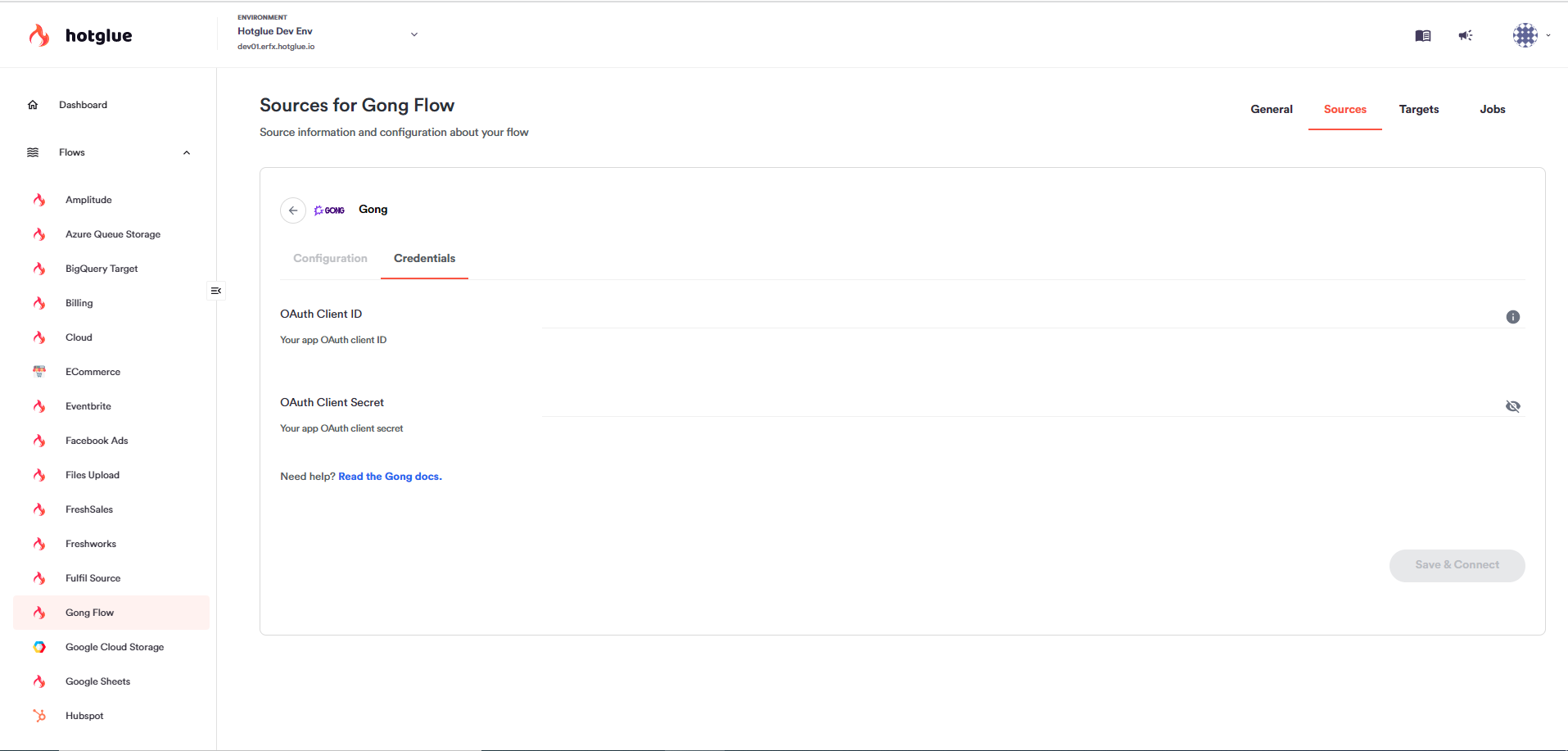Image resolution: width=1568 pixels, height=751 pixels.
Task: Switch to the General tab
Action: (x=1272, y=109)
